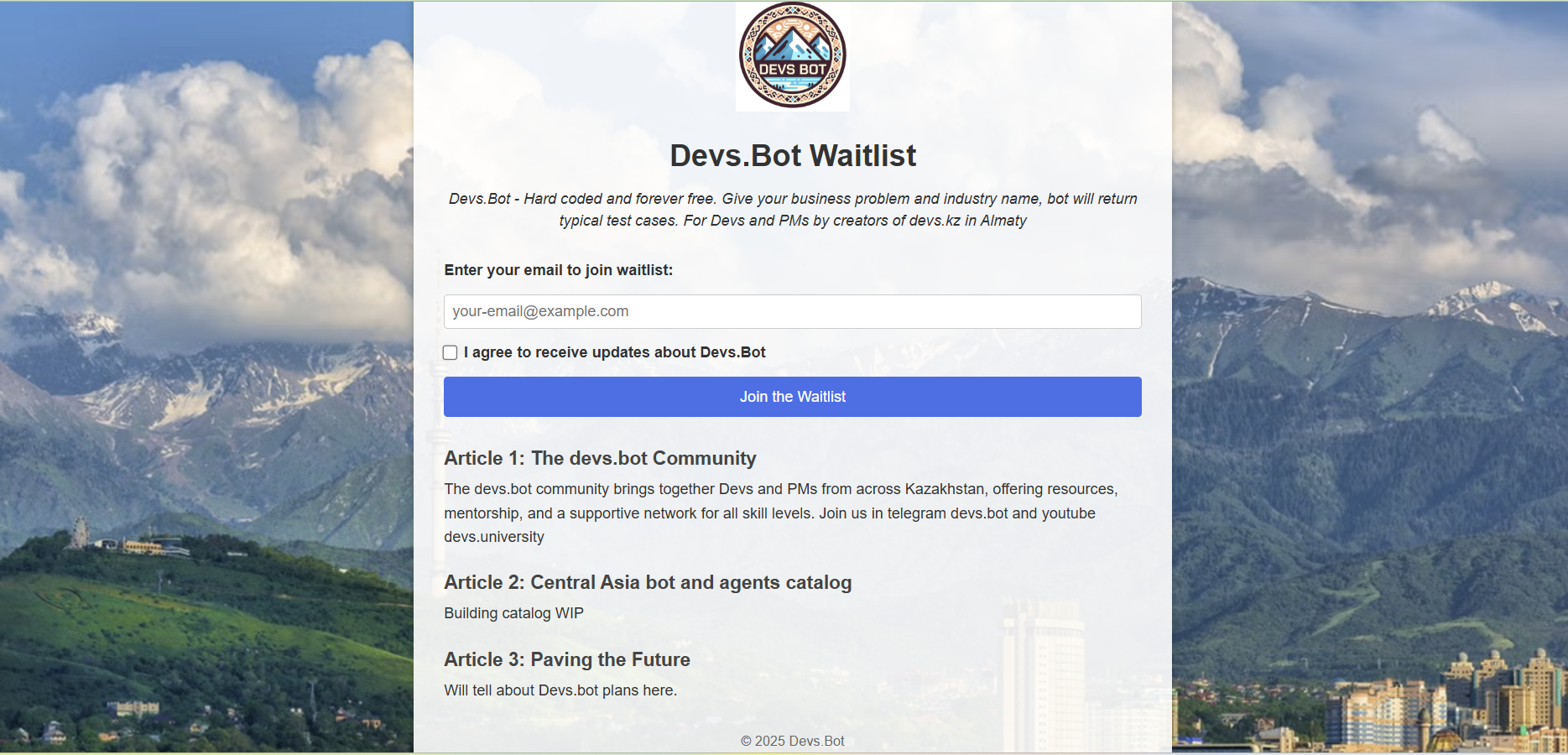Click the Devs Bot mountain logo

tap(793, 56)
